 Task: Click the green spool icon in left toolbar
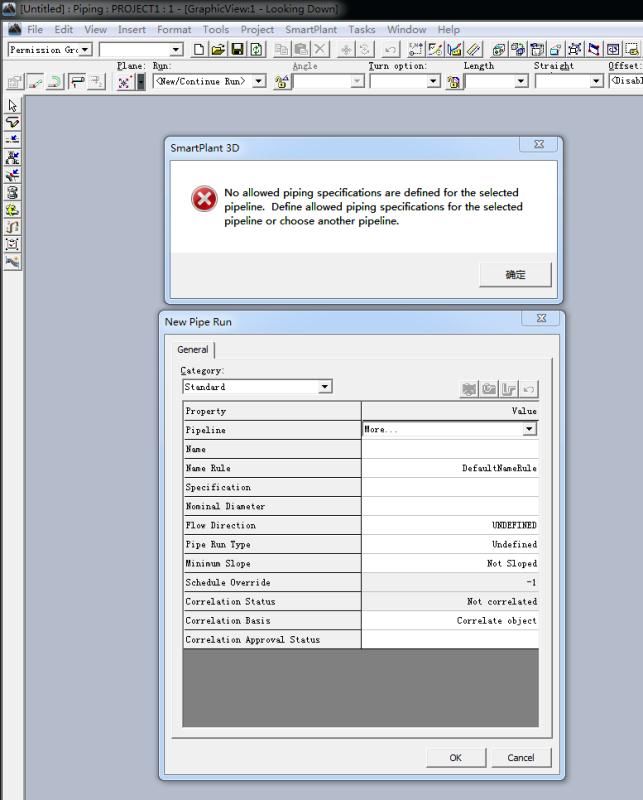(13, 210)
